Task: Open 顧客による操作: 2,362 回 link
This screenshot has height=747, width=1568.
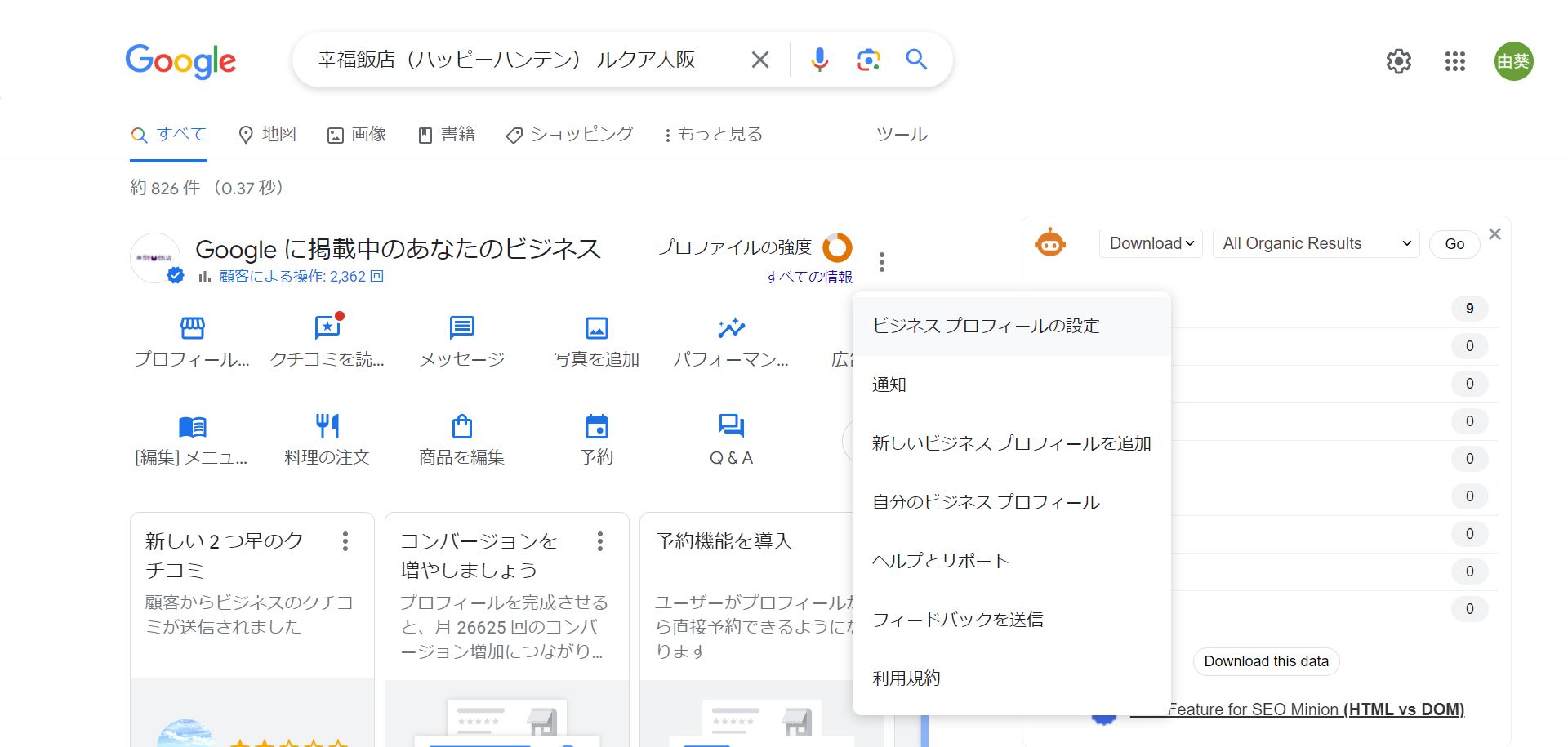Action: 301,277
